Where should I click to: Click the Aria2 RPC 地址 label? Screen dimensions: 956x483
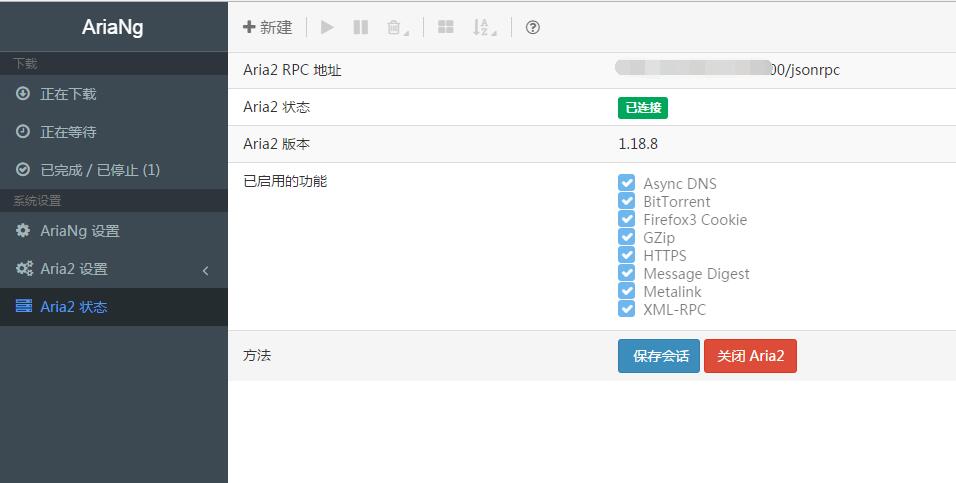point(292,70)
